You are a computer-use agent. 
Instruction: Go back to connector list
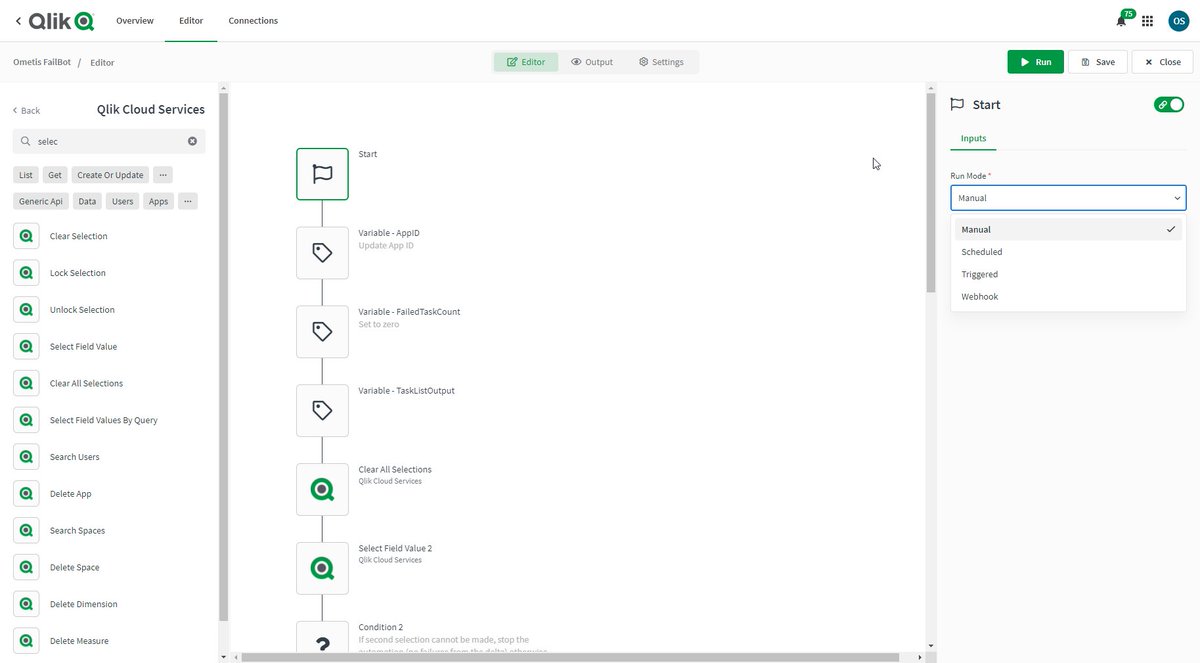27,111
